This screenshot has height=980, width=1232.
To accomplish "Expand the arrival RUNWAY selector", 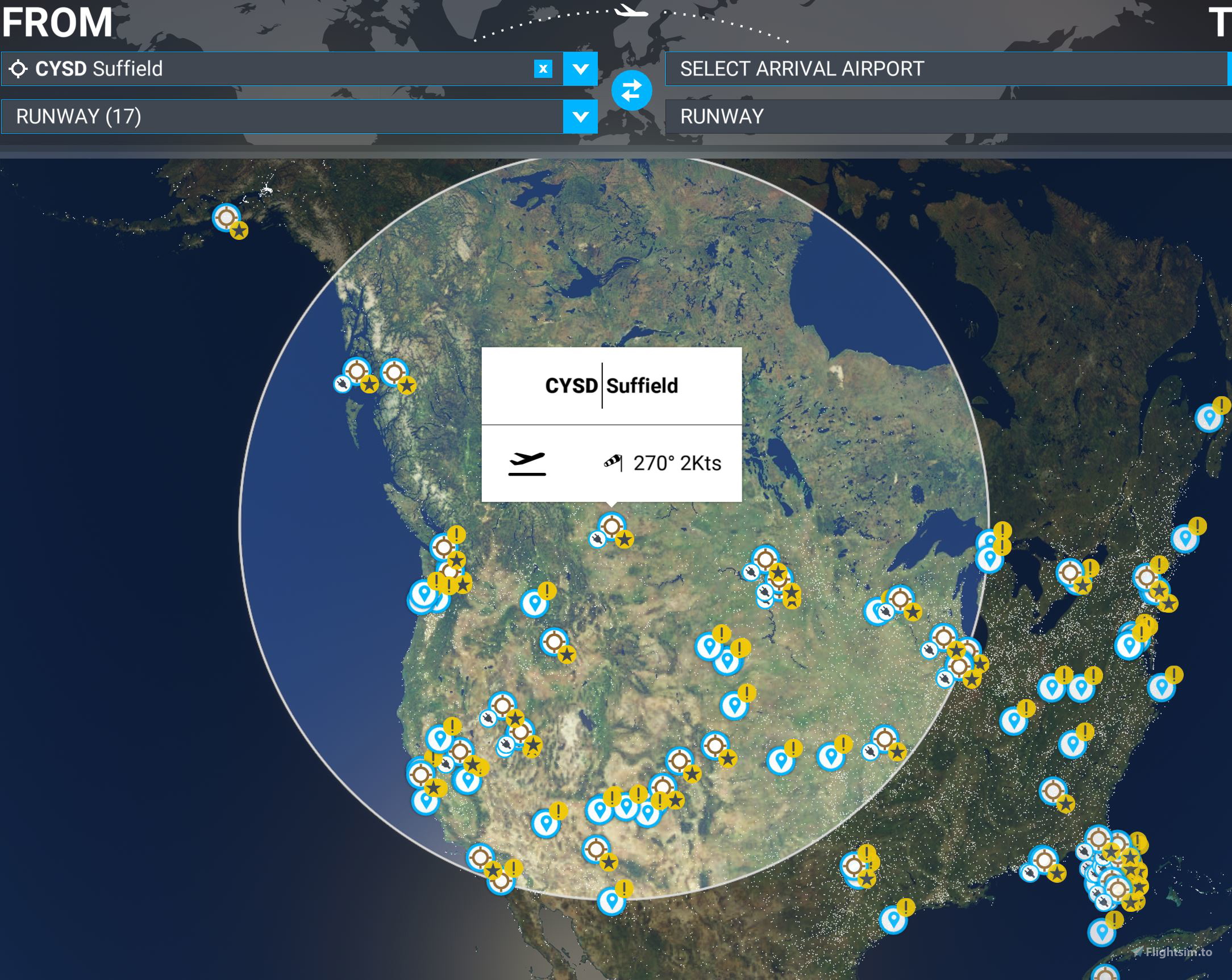I will point(943,117).
